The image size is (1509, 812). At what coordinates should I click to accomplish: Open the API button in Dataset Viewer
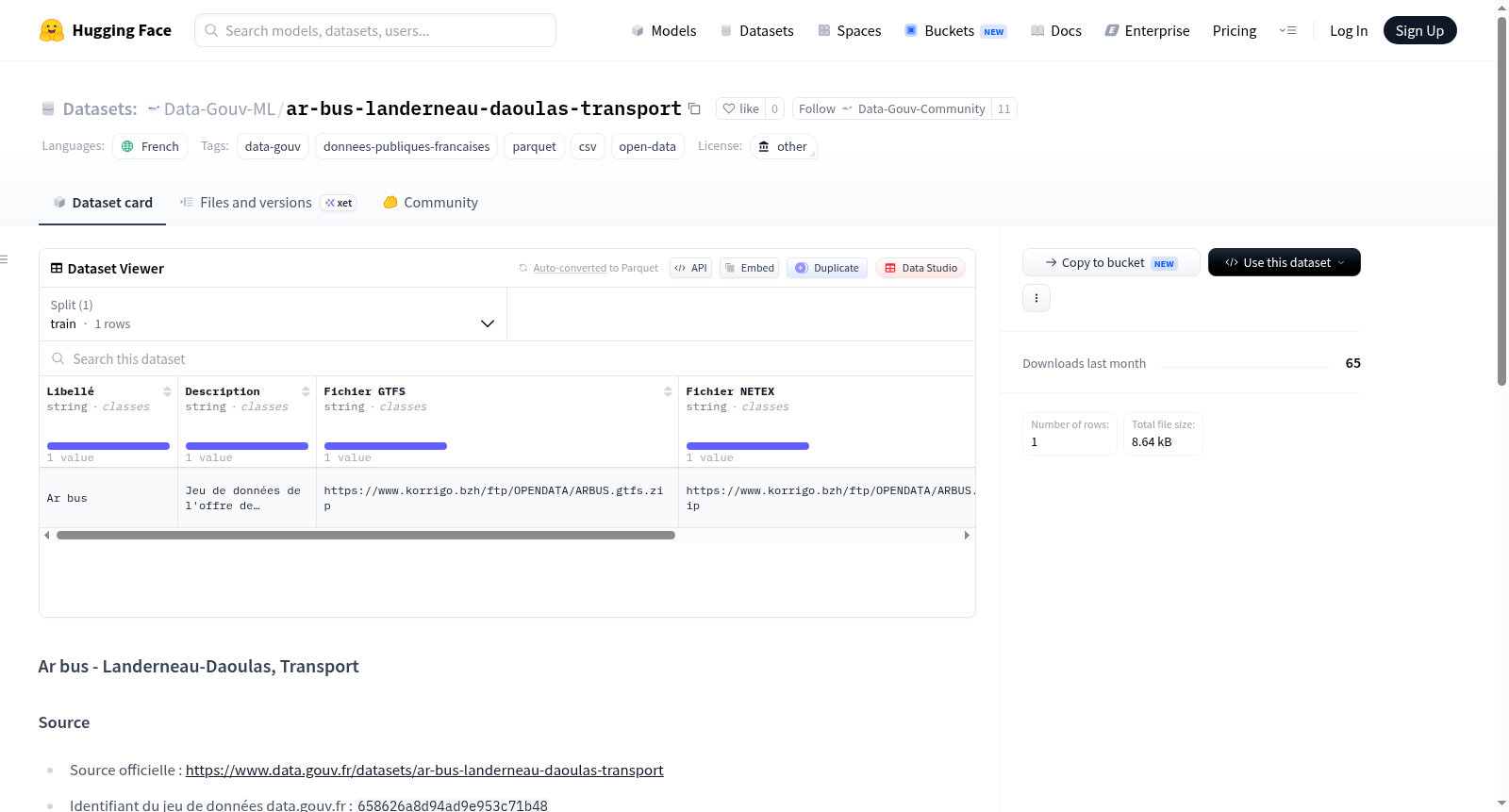point(690,268)
